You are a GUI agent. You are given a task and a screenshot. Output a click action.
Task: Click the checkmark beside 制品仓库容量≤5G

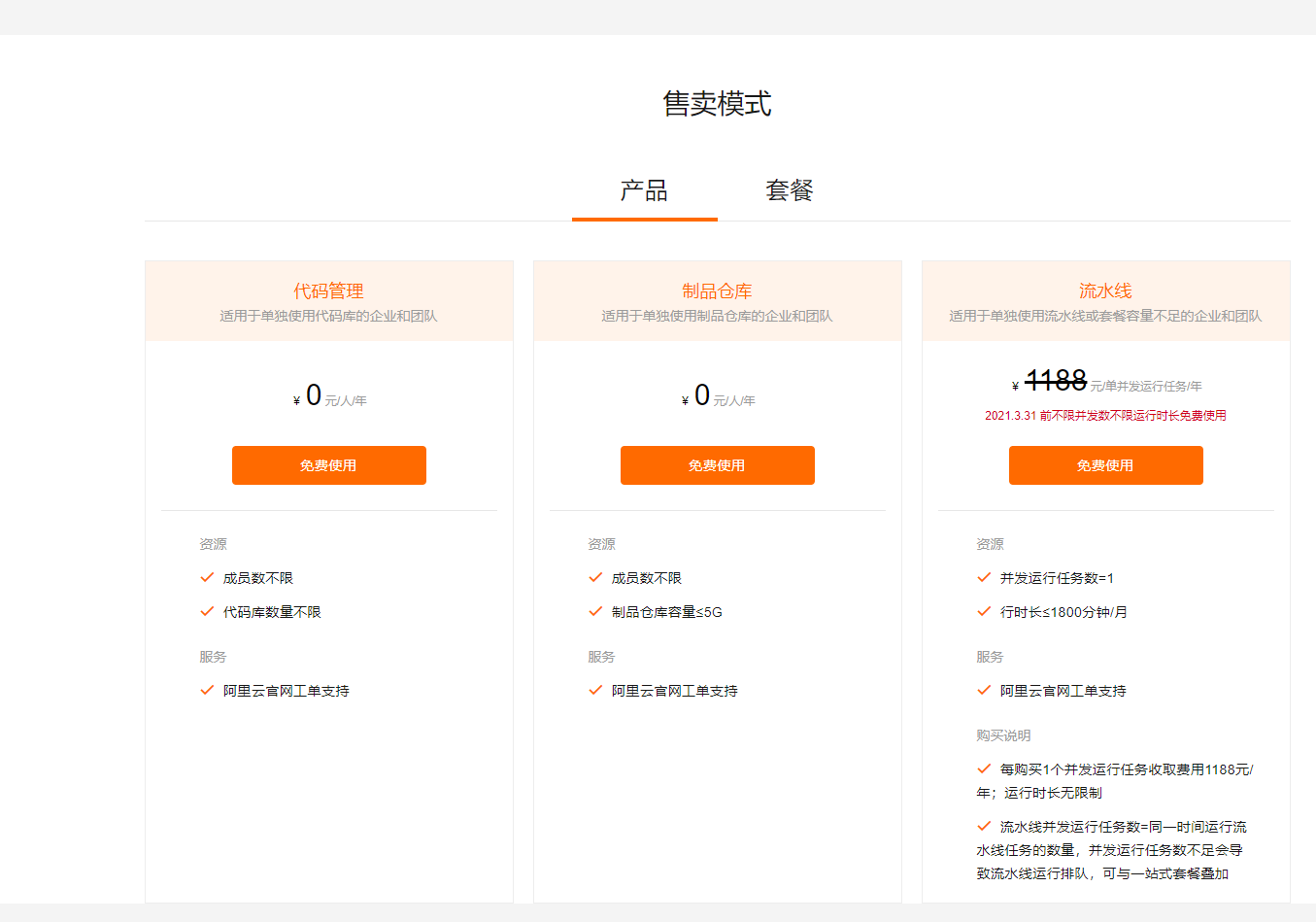click(594, 611)
